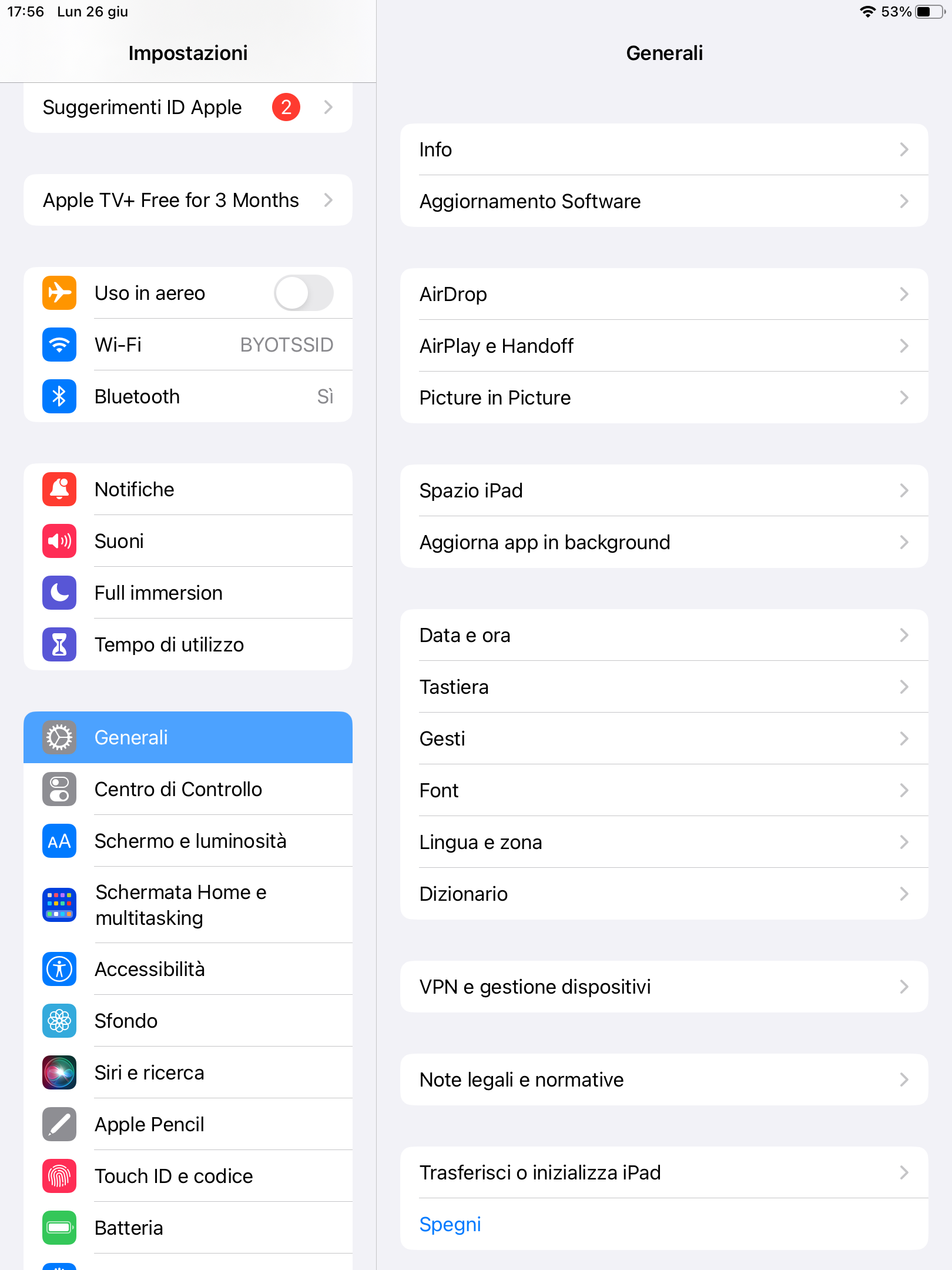The image size is (952, 1270).
Task: Open the Info row in Generali
Action: [664, 149]
